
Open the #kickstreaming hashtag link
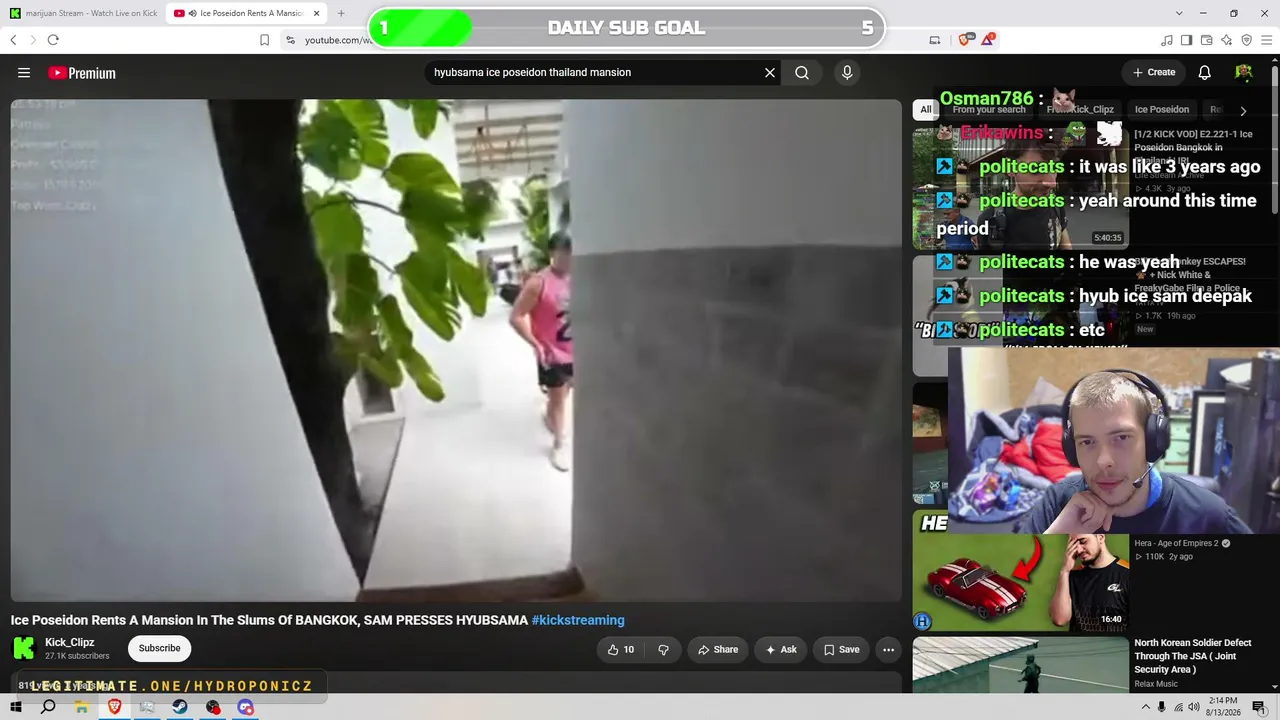(578, 620)
